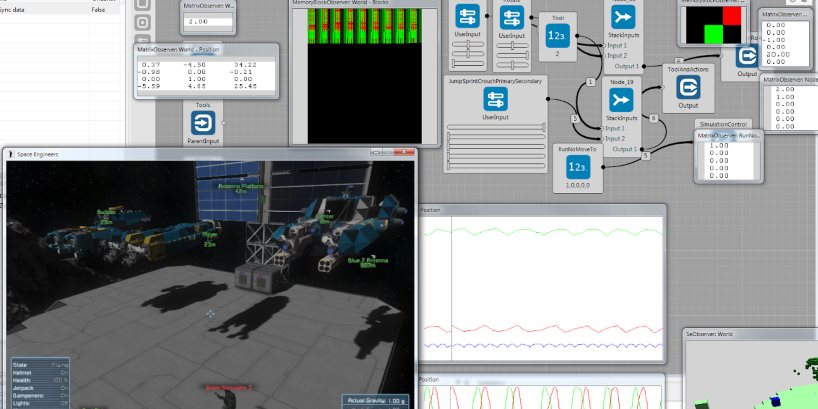Viewport: 818px width, 409px height.
Task: Click connection label 1 beside Node_19
Action: click(x=590, y=82)
